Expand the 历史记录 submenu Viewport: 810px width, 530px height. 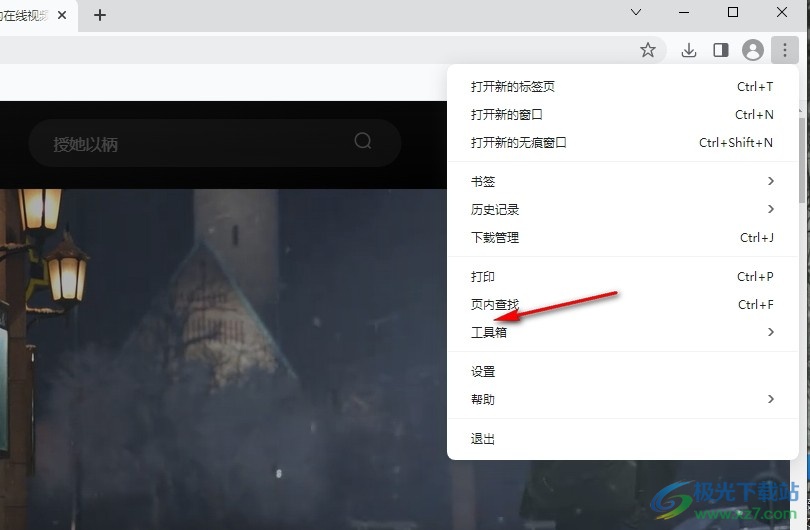[x=622, y=209]
